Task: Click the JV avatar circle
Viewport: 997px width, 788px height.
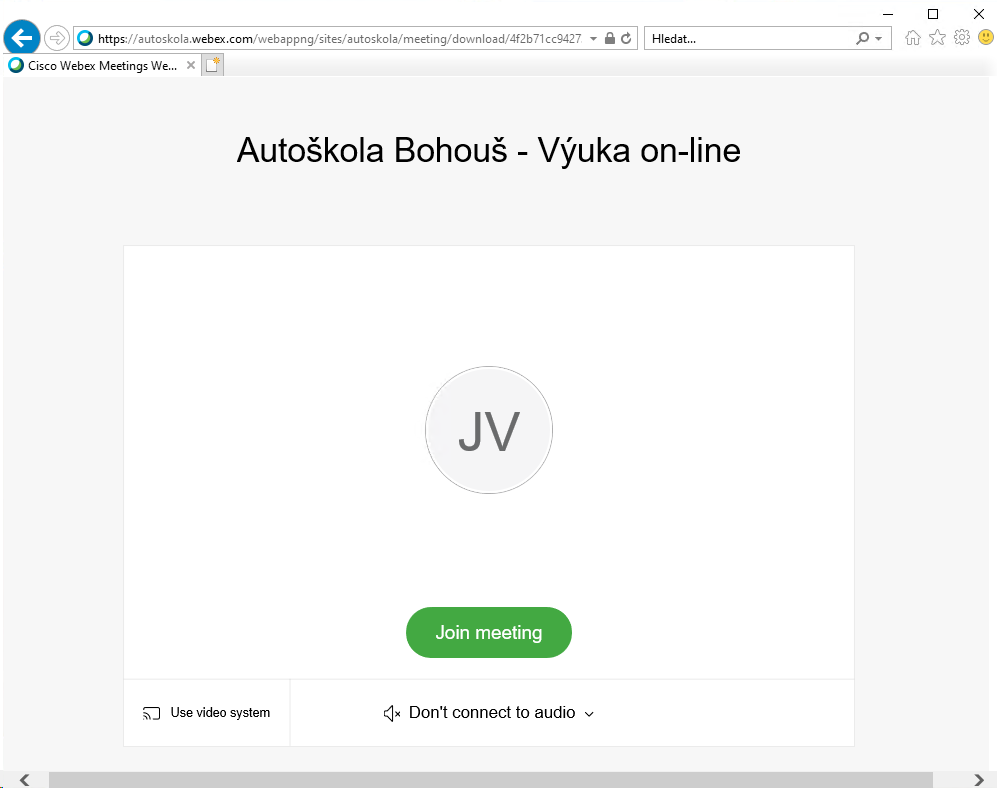Action: coord(489,430)
